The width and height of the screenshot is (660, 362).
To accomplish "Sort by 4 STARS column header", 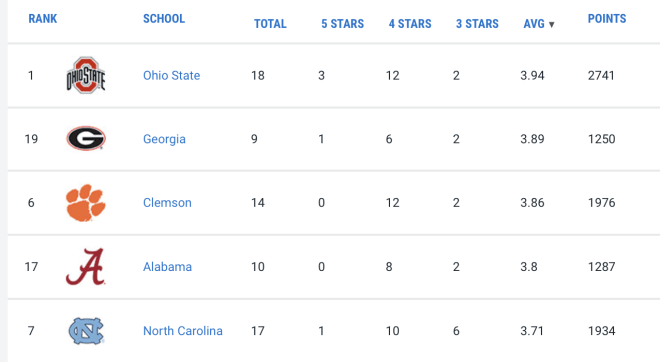I will (410, 24).
